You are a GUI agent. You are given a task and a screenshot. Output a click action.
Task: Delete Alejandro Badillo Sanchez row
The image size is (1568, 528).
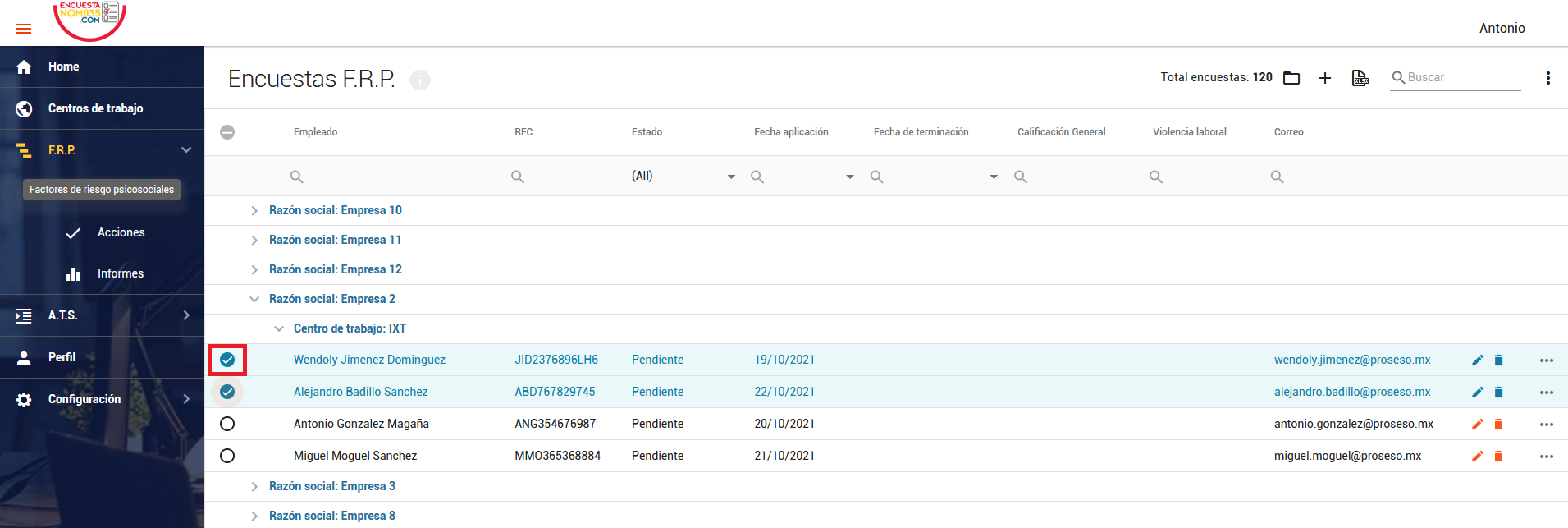coord(1498,392)
